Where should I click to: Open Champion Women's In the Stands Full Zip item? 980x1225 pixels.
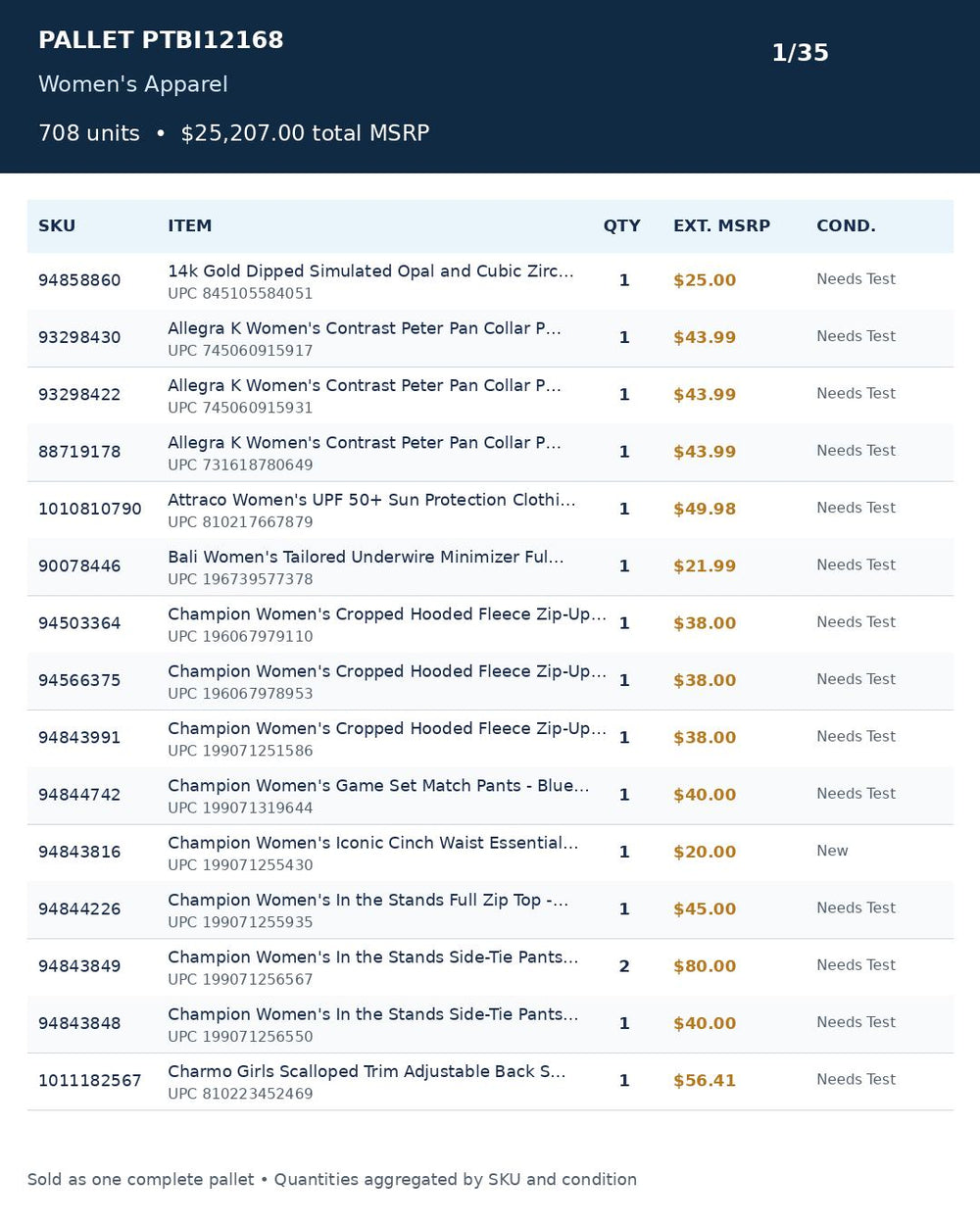coord(367,900)
